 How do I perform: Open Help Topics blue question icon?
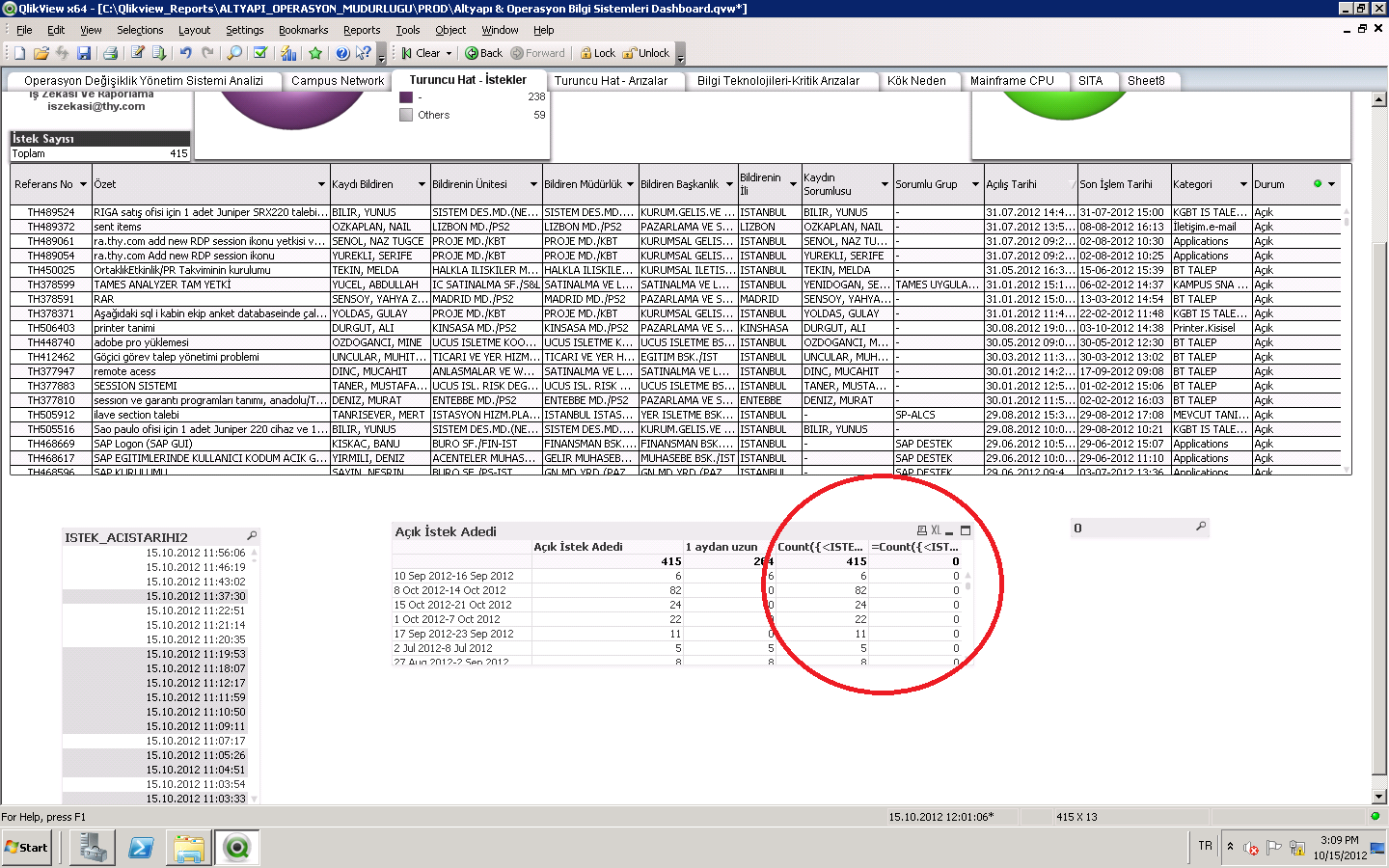tap(342, 53)
